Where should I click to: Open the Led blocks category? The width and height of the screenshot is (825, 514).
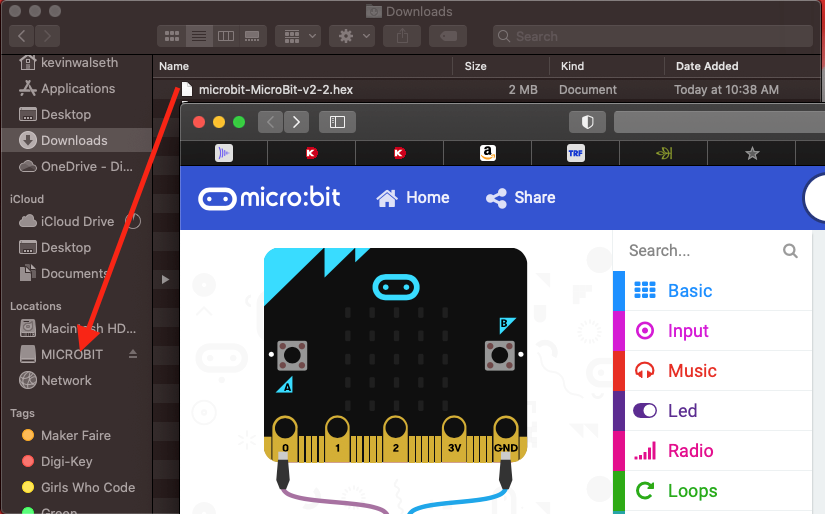click(x=682, y=411)
